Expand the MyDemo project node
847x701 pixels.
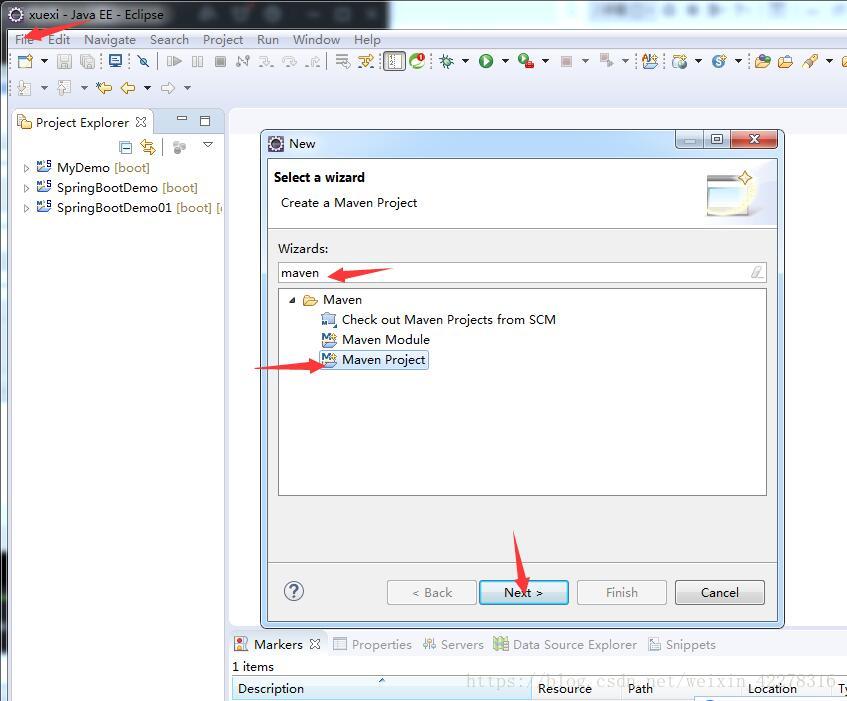(26, 168)
